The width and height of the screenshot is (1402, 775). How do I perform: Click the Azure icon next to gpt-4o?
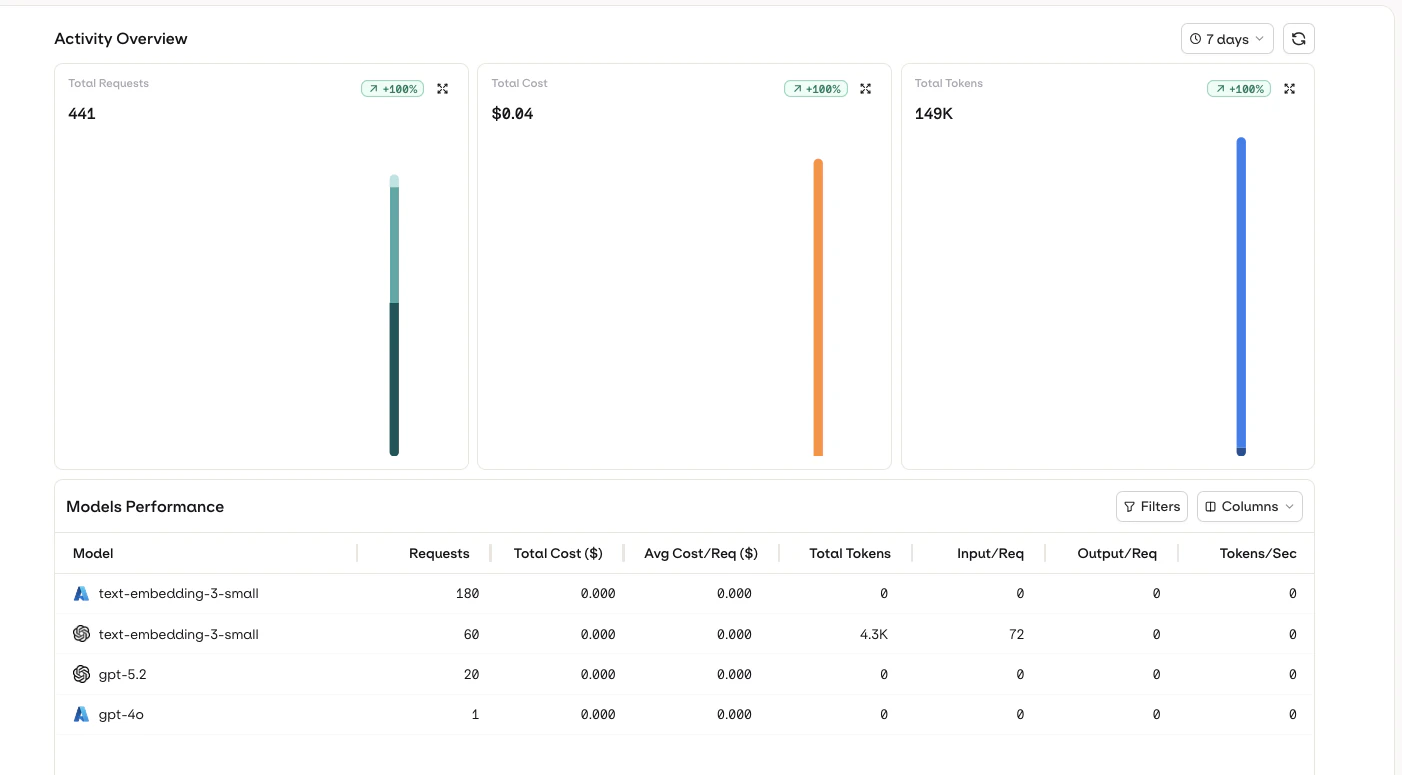82,715
